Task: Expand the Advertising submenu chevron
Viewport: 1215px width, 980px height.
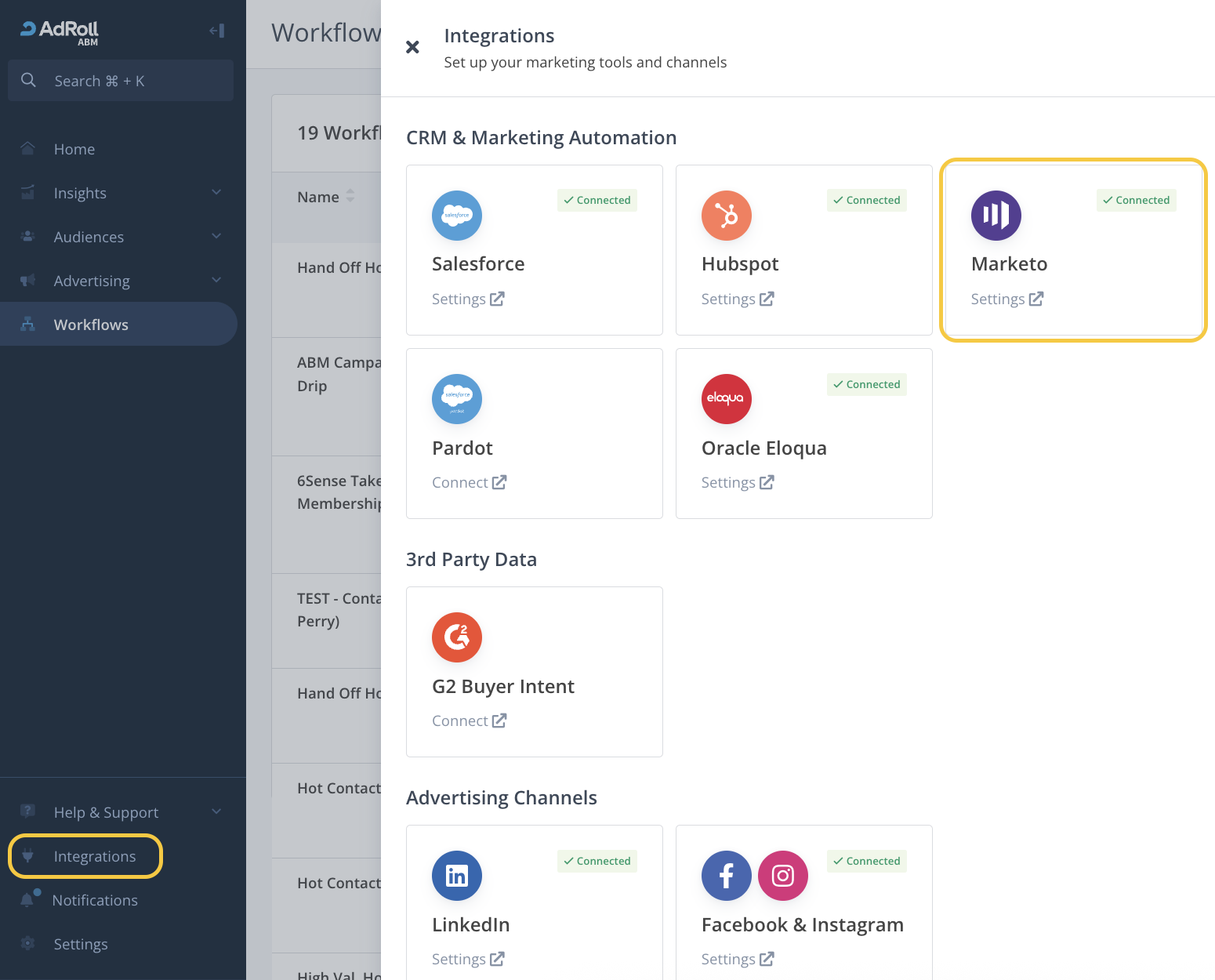Action: point(216,281)
